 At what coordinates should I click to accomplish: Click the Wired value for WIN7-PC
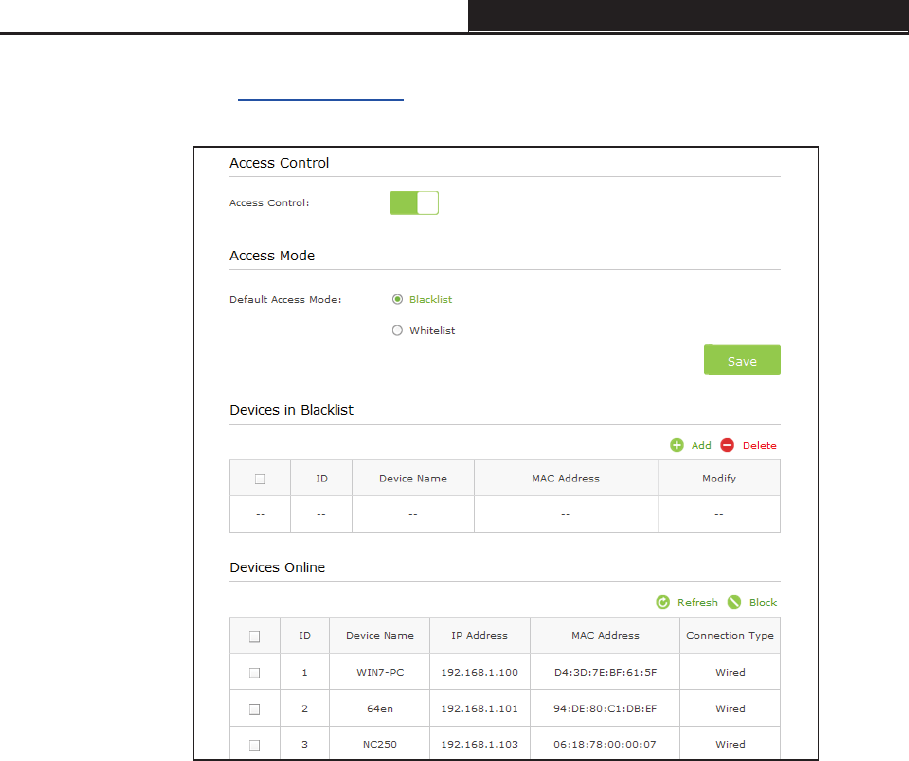coord(730,672)
